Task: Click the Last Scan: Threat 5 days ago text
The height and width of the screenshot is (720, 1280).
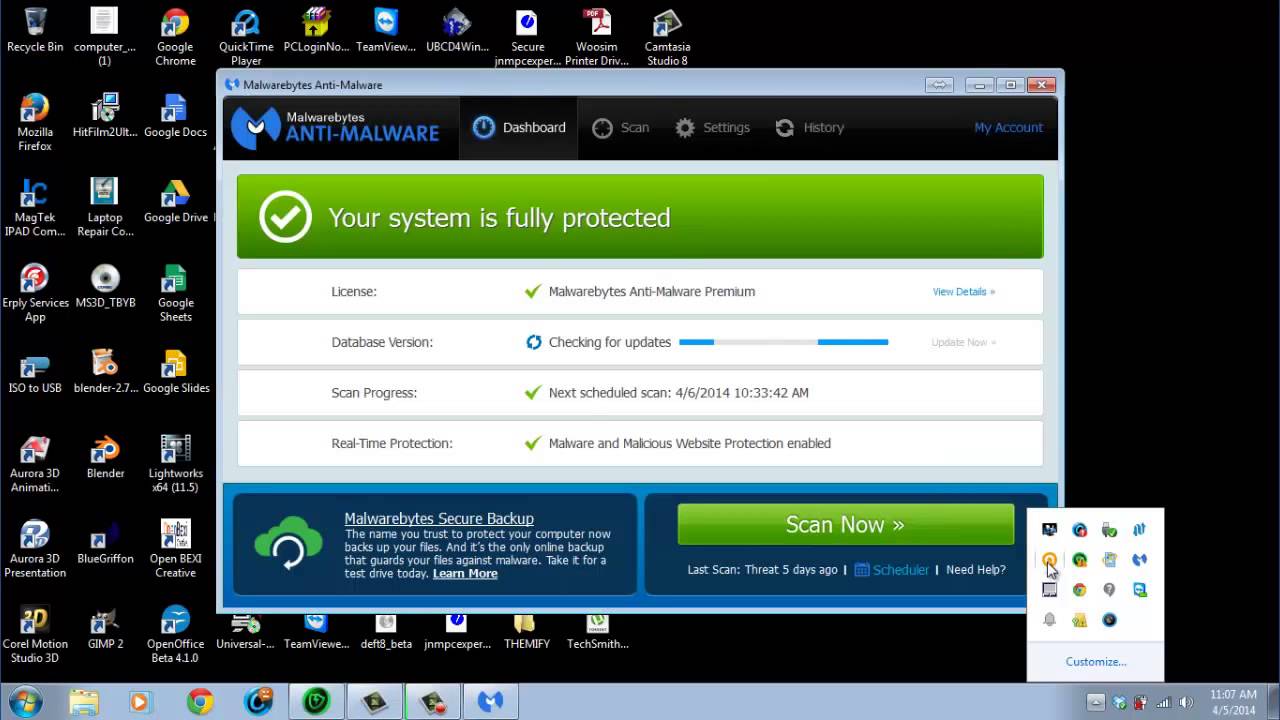Action: 763,570
